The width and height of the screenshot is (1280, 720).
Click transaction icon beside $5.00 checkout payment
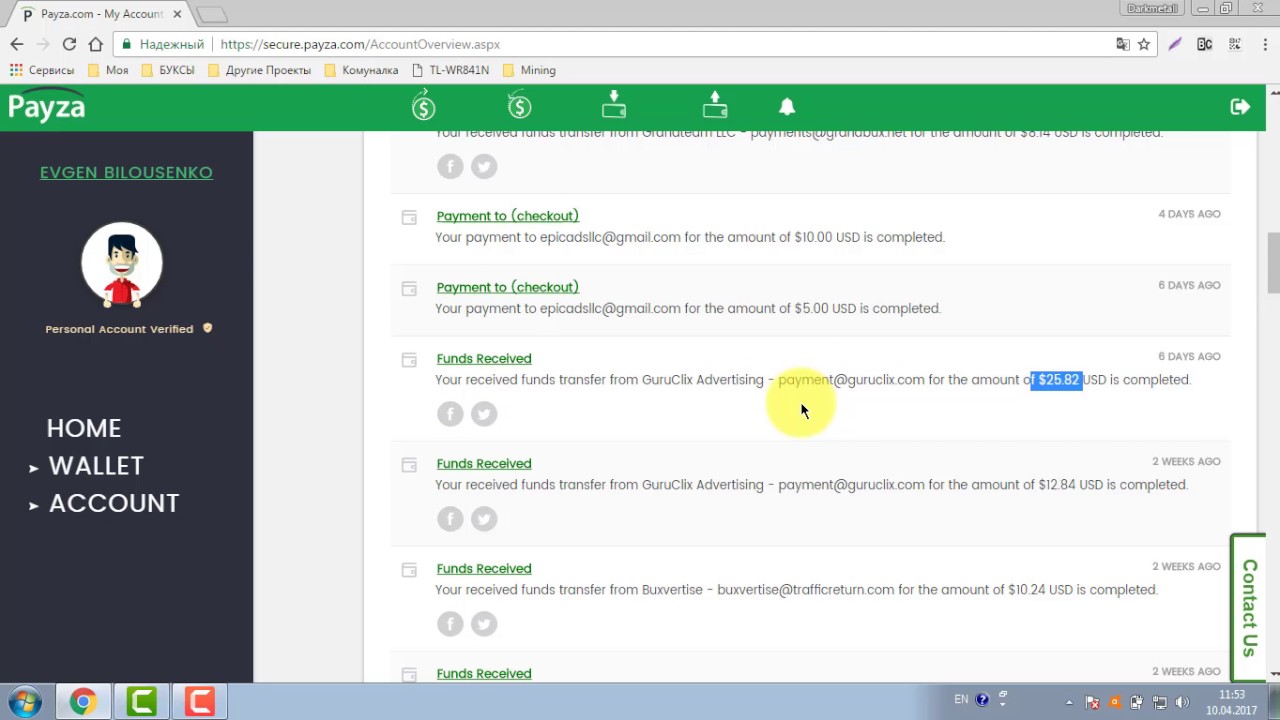409,289
